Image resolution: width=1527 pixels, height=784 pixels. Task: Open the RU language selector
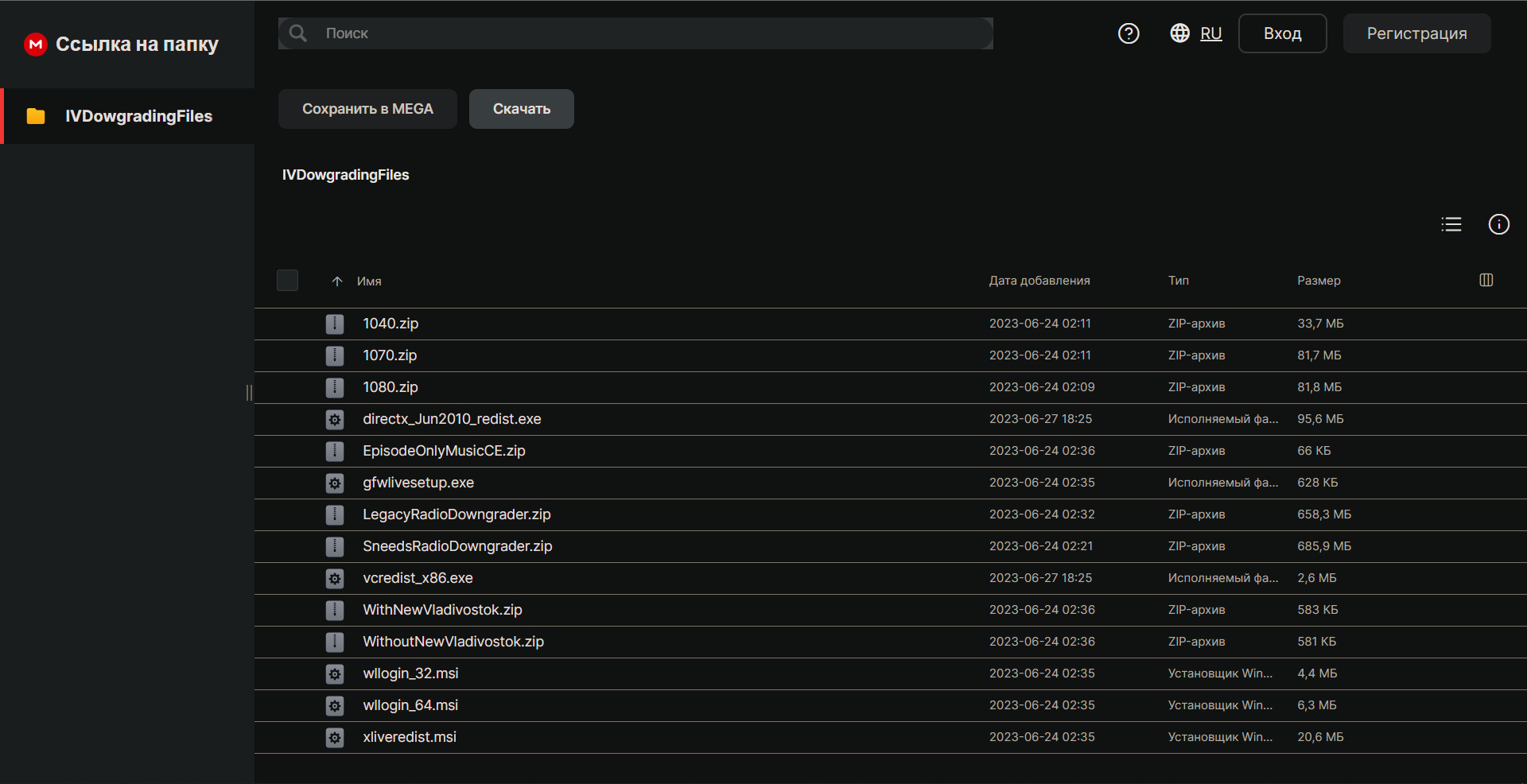point(1210,33)
